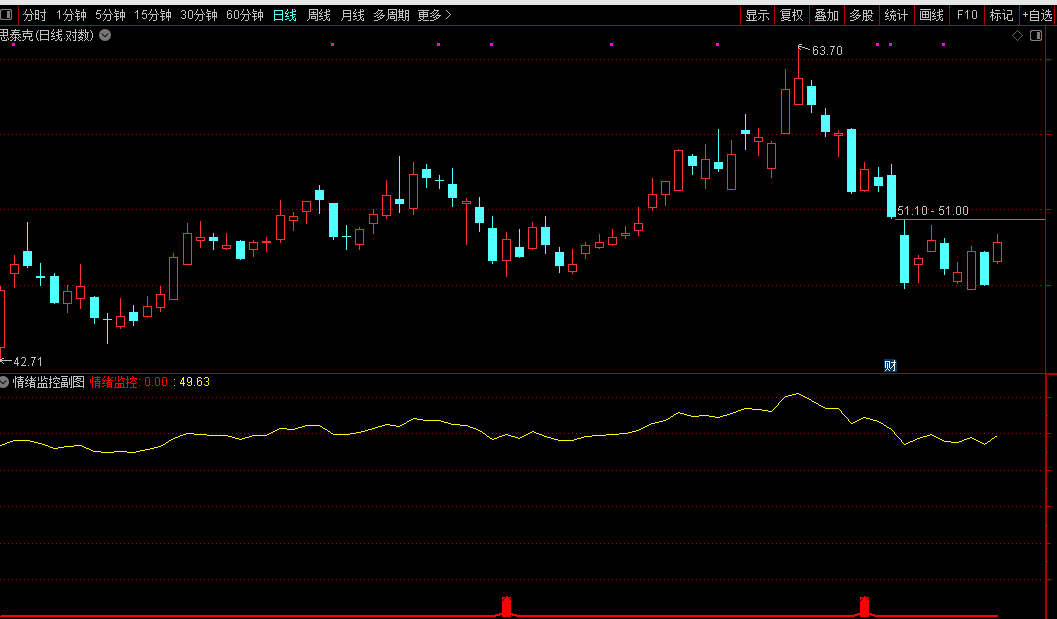Viewport: 1057px width, 619px height.
Task: Click the 42.71 low price label
Action: coord(28,361)
